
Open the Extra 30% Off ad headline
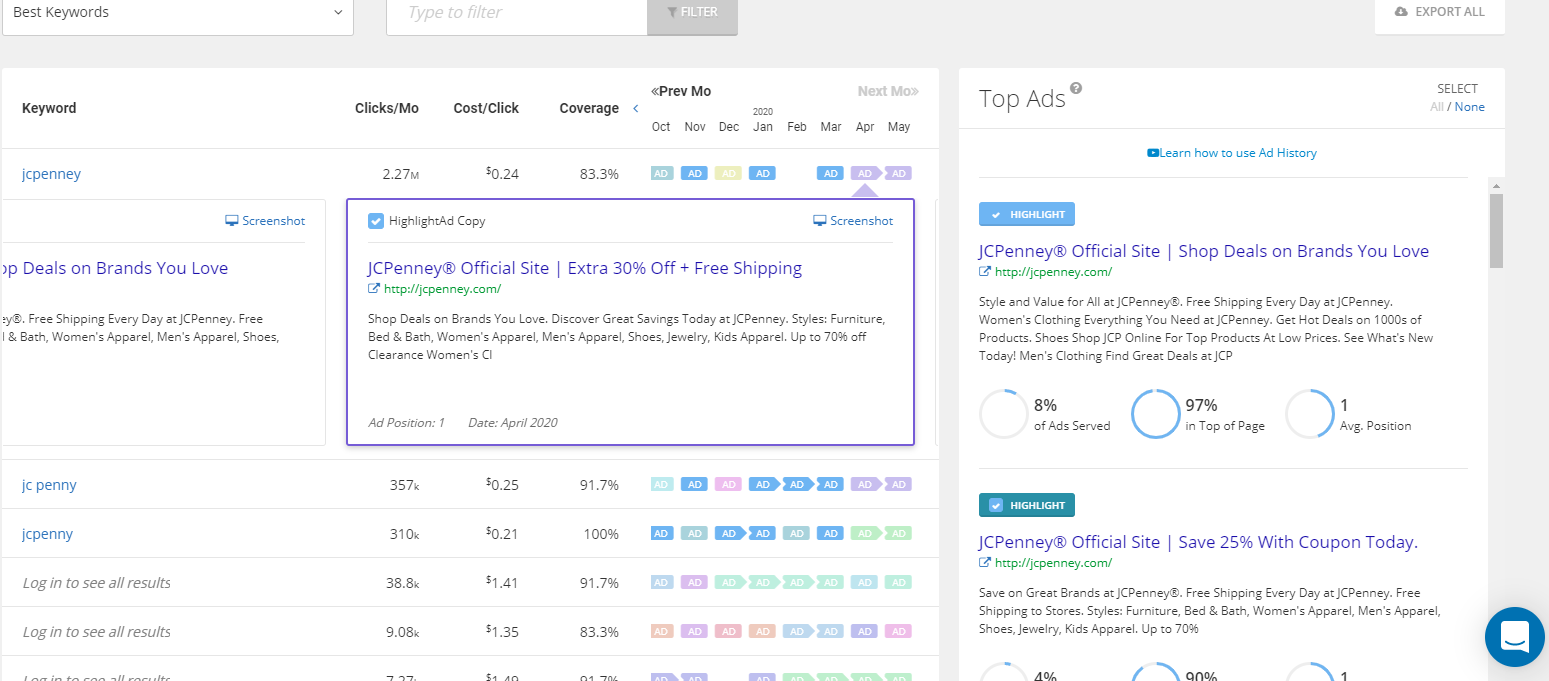point(585,268)
